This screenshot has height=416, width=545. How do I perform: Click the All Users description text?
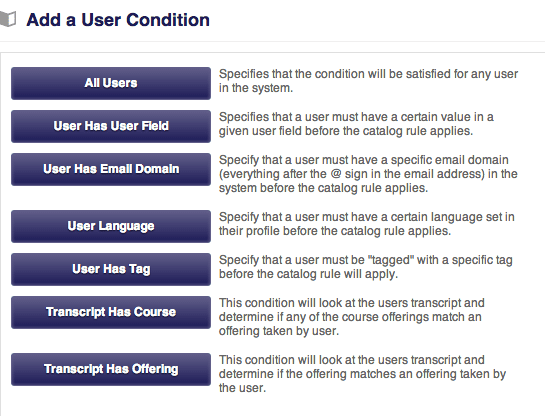tap(368, 81)
